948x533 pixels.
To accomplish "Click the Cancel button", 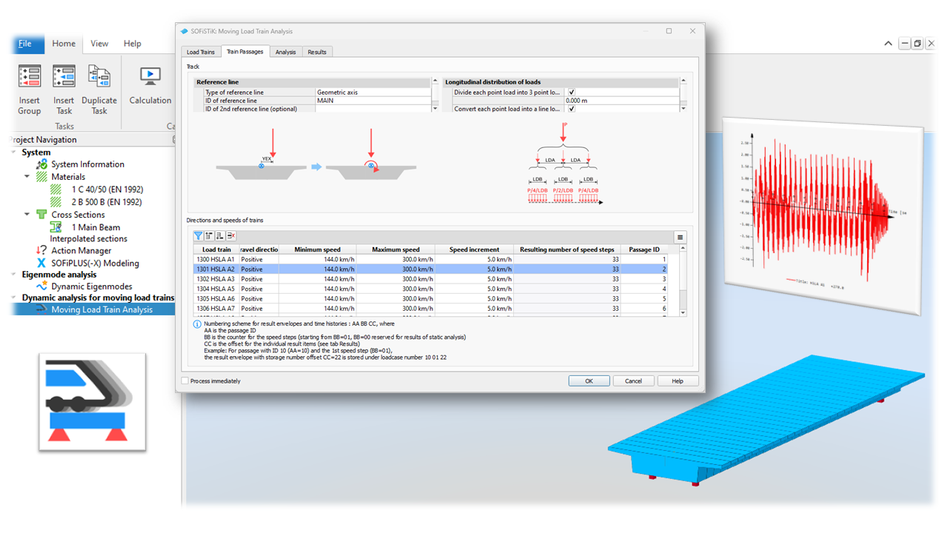I will click(x=633, y=381).
